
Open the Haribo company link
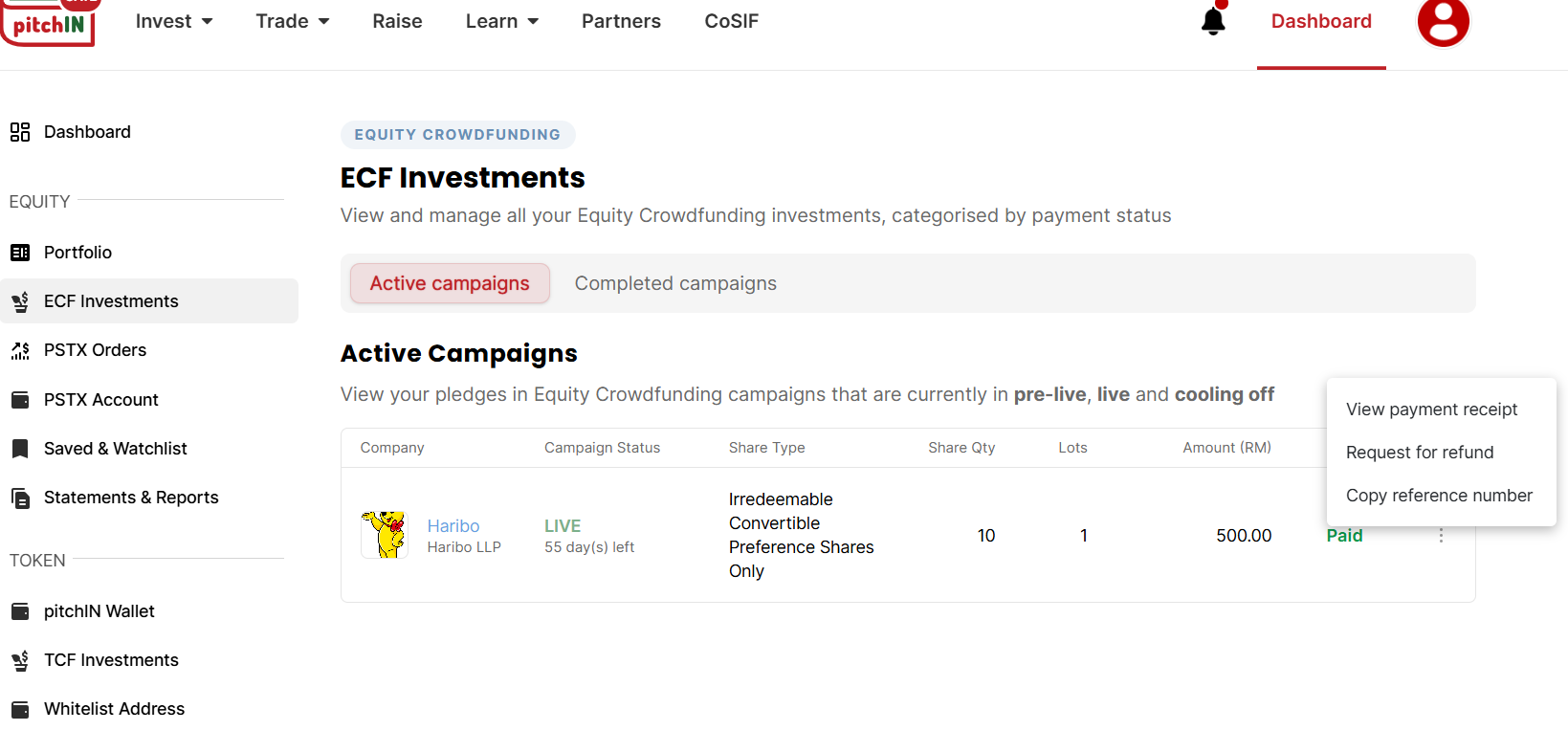click(x=453, y=526)
